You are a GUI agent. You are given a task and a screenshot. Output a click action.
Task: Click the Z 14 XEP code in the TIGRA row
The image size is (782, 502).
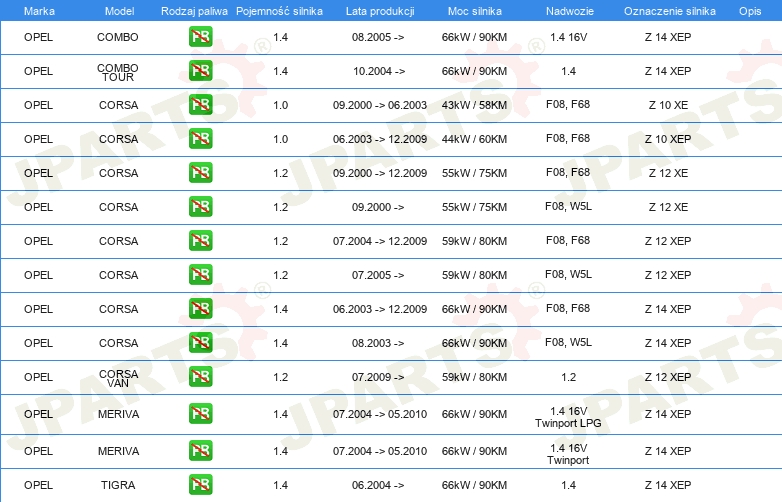pos(668,485)
